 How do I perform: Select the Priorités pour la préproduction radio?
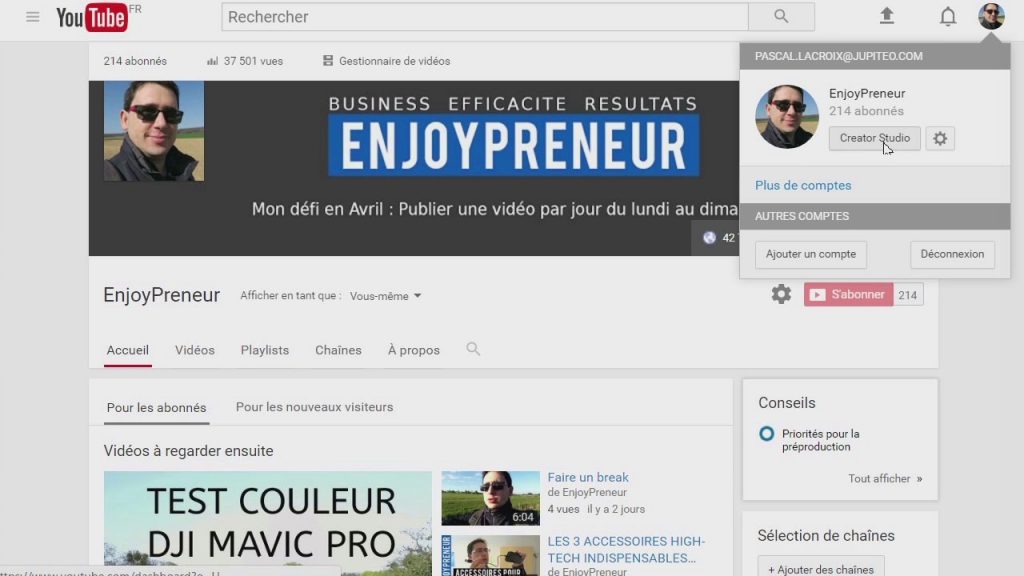point(767,434)
